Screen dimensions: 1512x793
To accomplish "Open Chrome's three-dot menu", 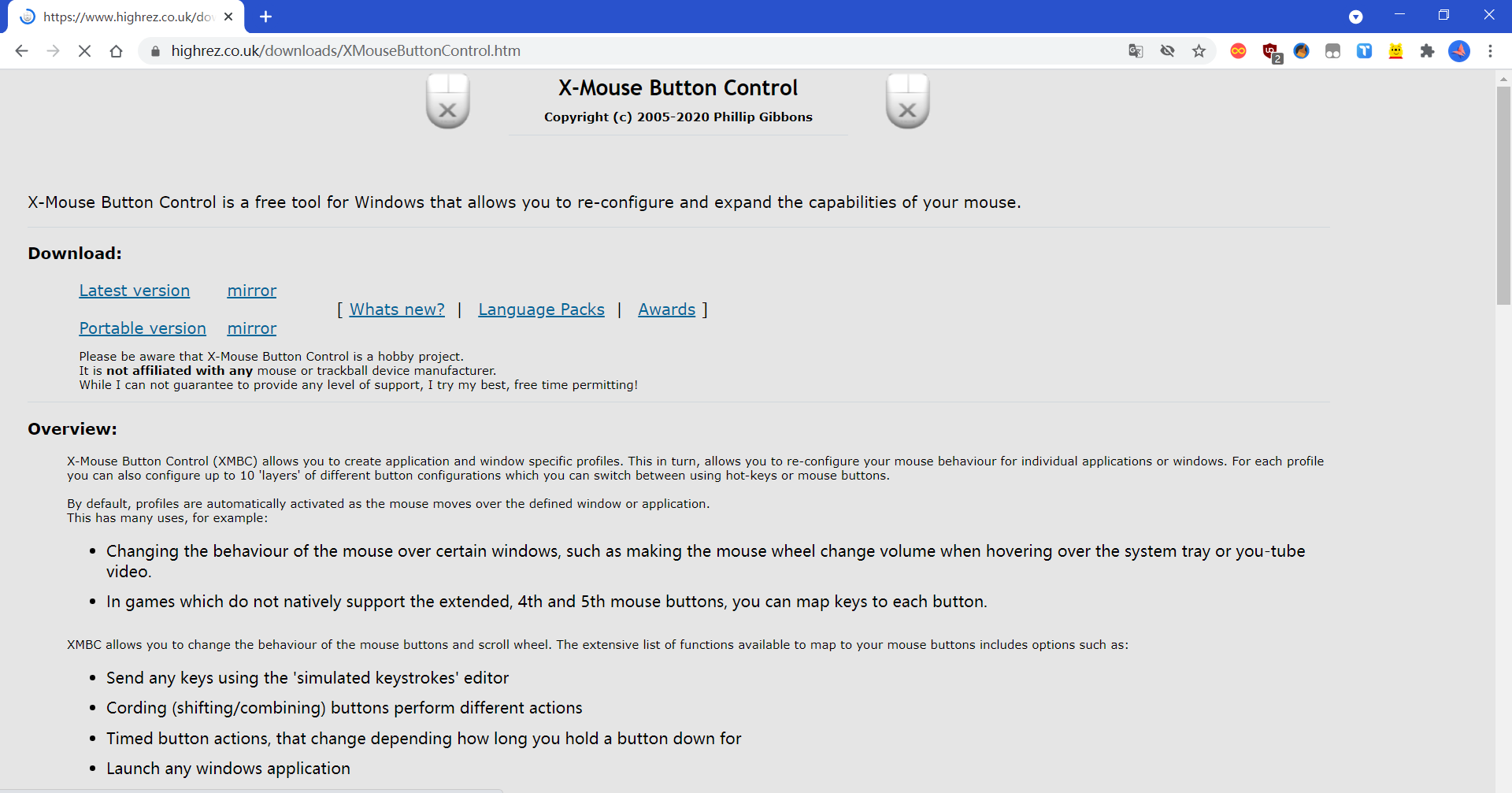I will coord(1490,50).
